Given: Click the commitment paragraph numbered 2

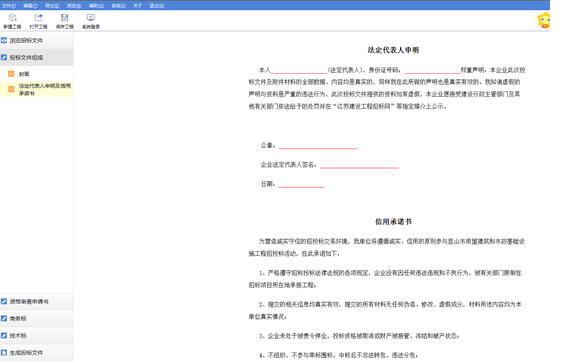Looking at the screenshot, I should (x=385, y=310).
